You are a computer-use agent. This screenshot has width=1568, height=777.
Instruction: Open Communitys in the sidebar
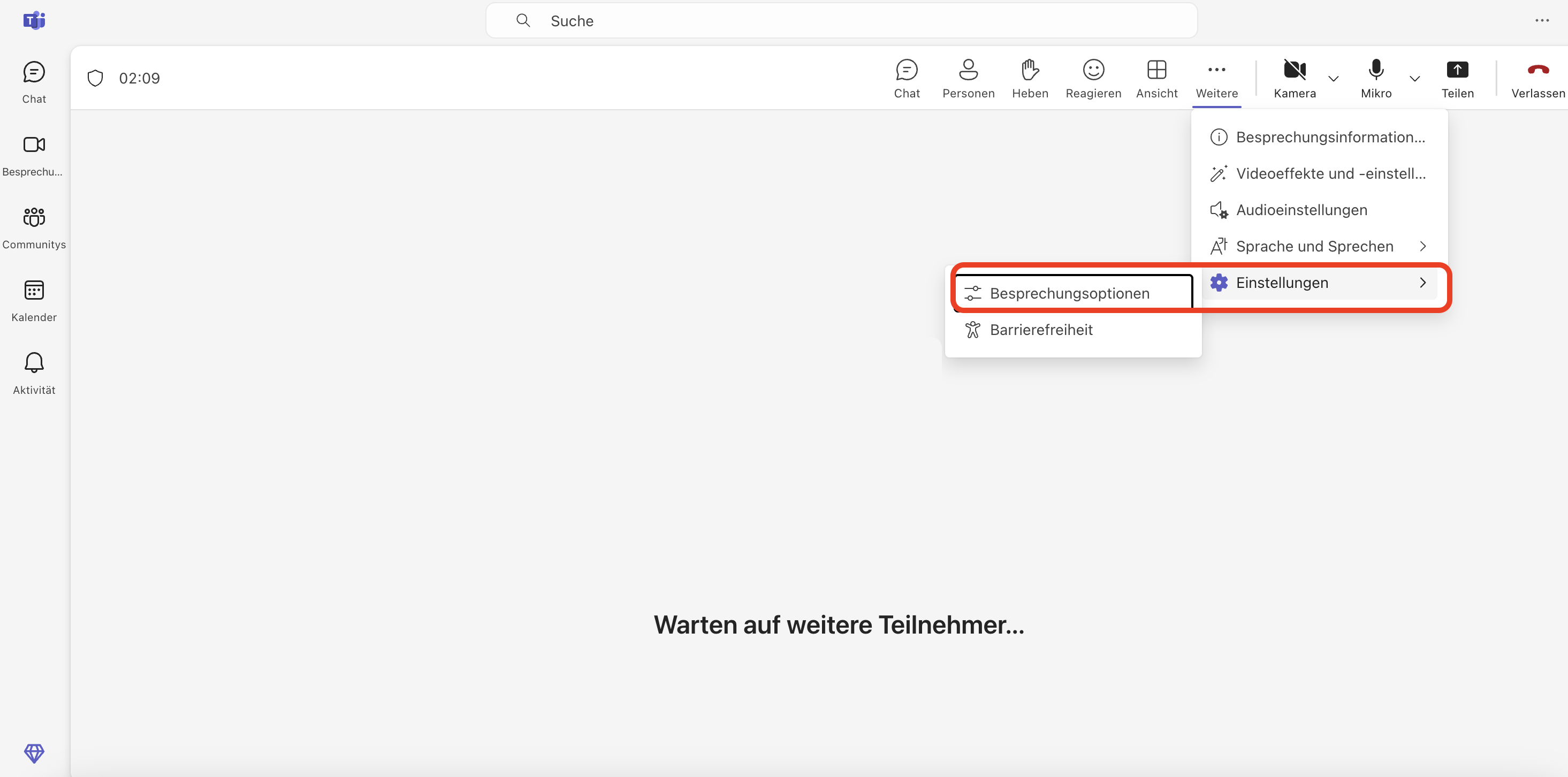point(34,227)
